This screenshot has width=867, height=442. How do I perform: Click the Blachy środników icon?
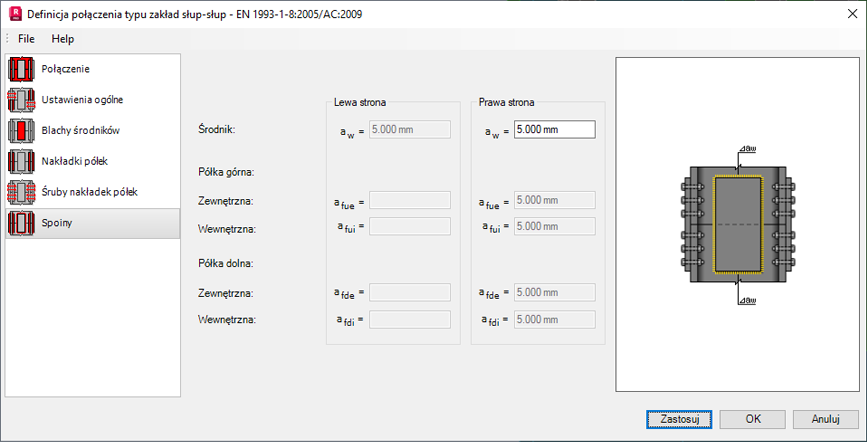tap(22, 131)
